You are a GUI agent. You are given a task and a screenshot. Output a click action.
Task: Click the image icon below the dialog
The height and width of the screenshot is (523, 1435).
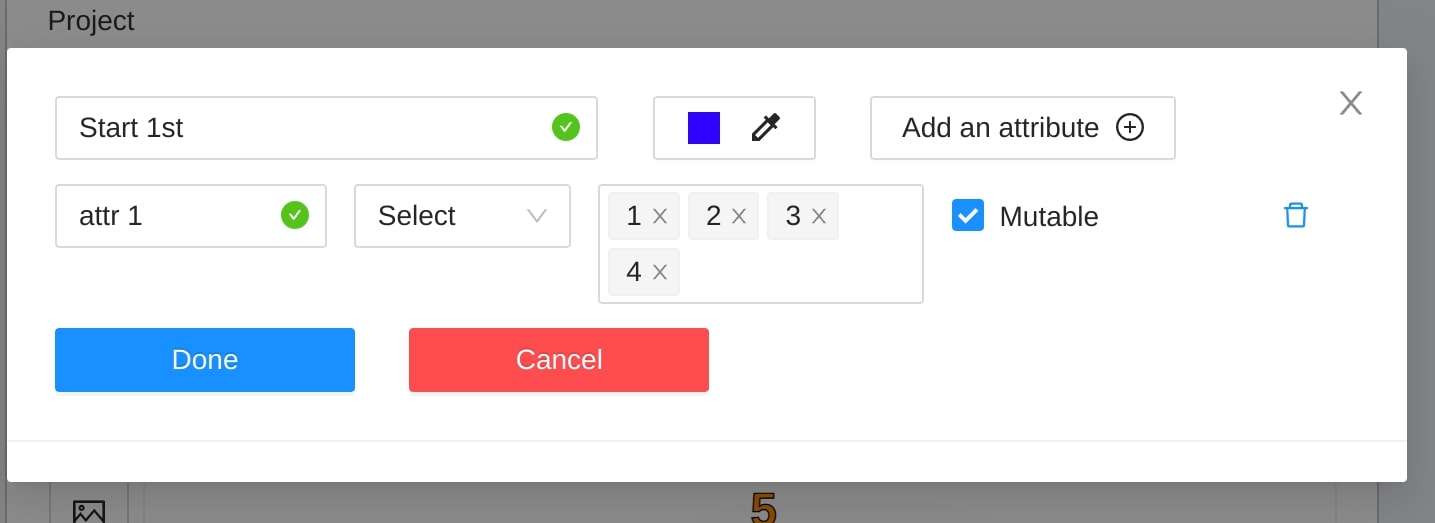(x=89, y=511)
